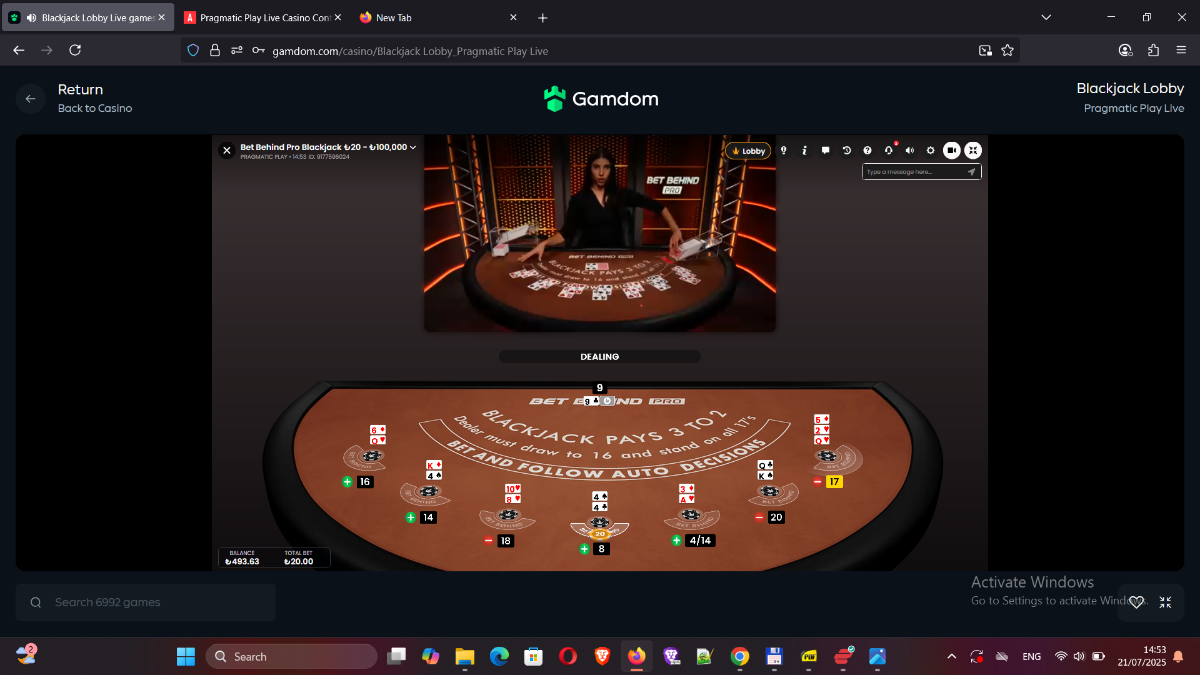The width and height of the screenshot is (1200, 675).
Task: Reload the page with refresh icon
Action: pos(75,50)
